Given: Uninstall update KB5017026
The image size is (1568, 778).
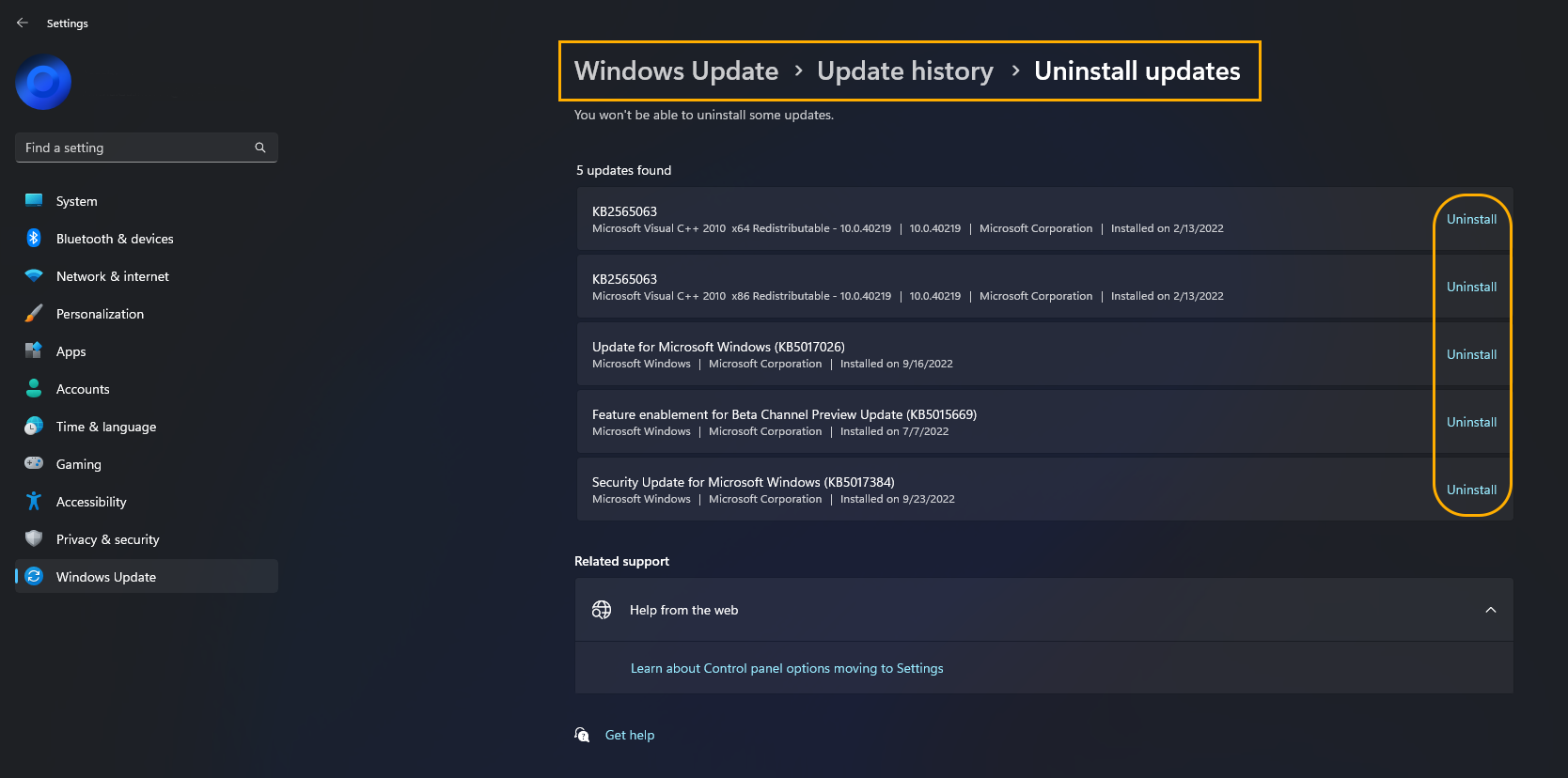Looking at the screenshot, I should tap(1471, 354).
